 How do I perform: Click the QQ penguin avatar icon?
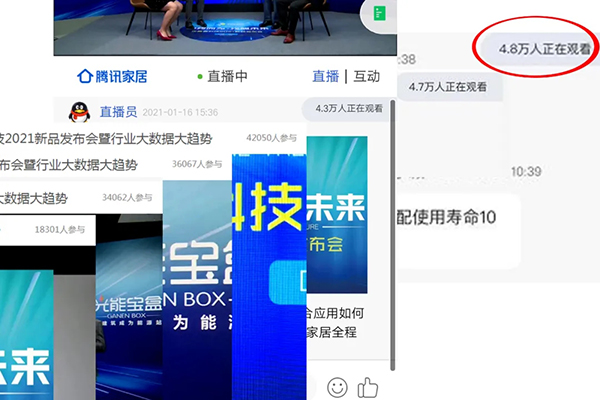coord(79,112)
